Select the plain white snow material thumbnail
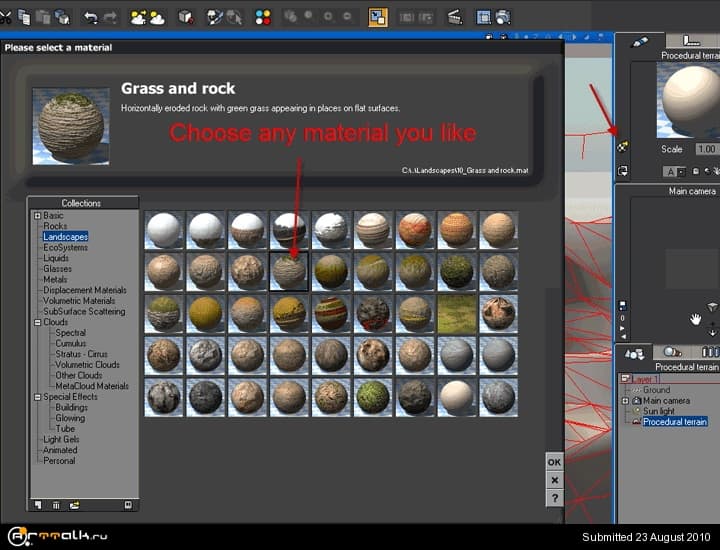 click(164, 230)
